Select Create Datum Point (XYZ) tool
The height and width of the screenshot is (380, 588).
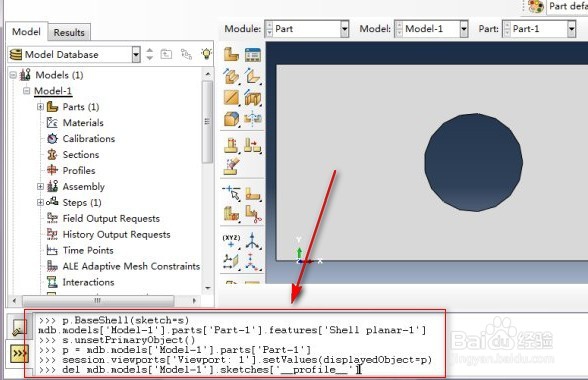231,241
